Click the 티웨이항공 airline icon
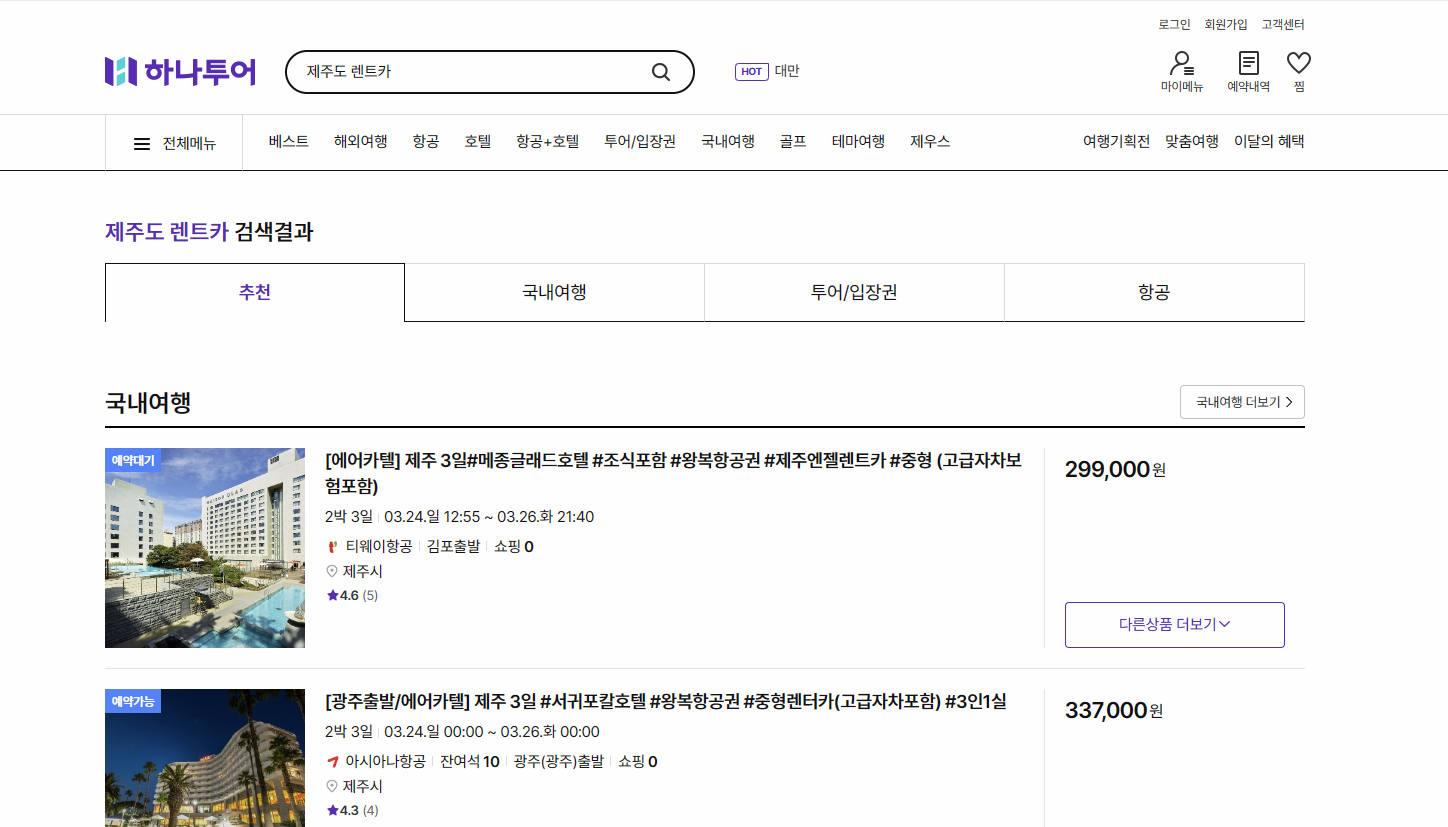The width and height of the screenshot is (1448, 827). point(330,546)
